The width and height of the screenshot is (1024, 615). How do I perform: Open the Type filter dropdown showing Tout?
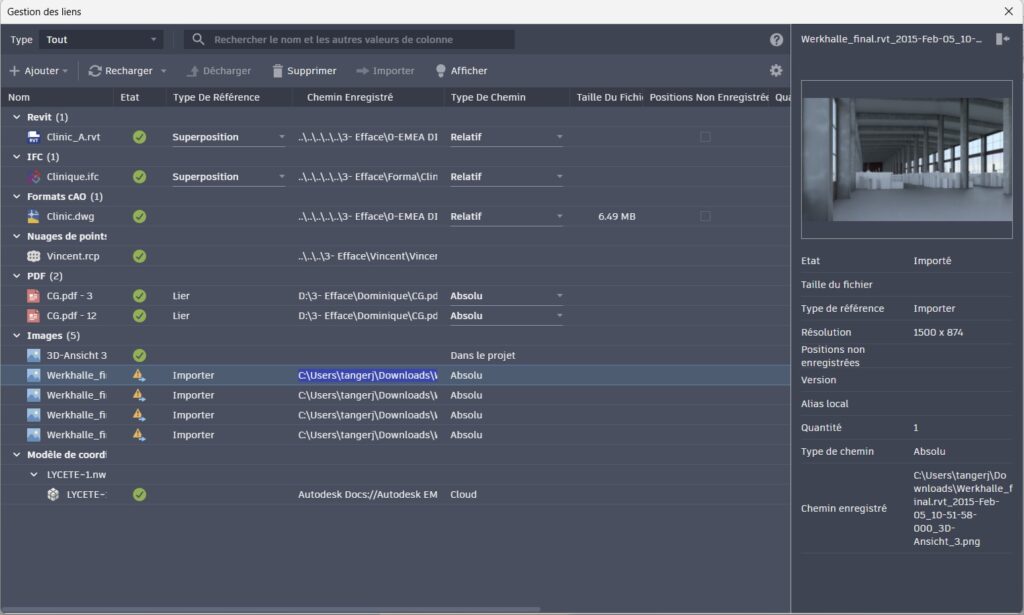tap(100, 39)
